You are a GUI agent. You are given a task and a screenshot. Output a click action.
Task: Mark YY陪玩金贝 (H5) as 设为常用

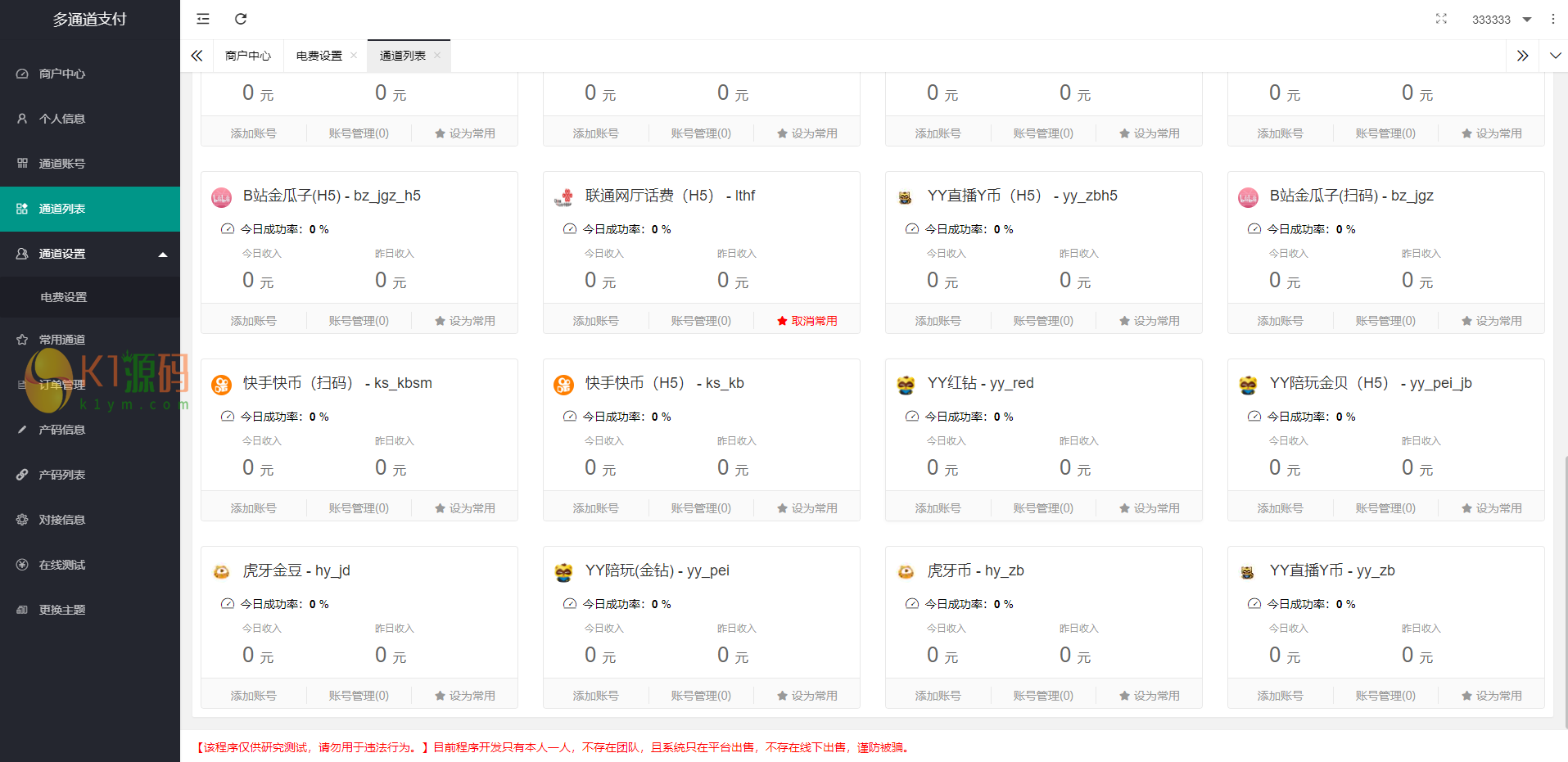1492,508
